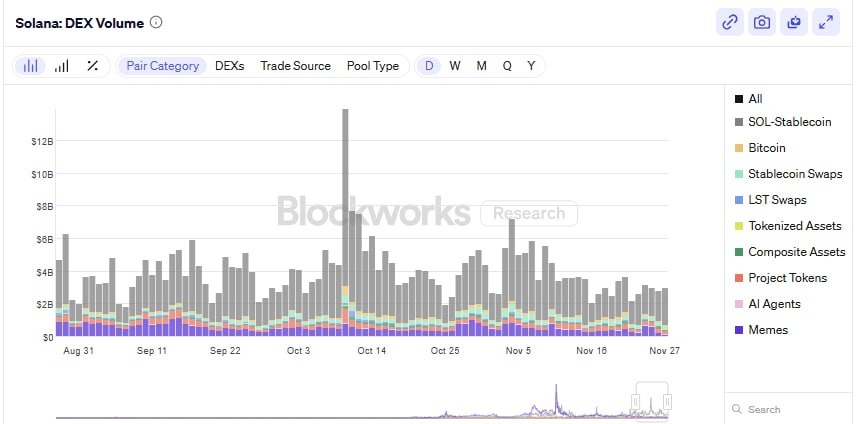Toggle the Project Tokens legend series
857x424 pixels.
coord(780,278)
